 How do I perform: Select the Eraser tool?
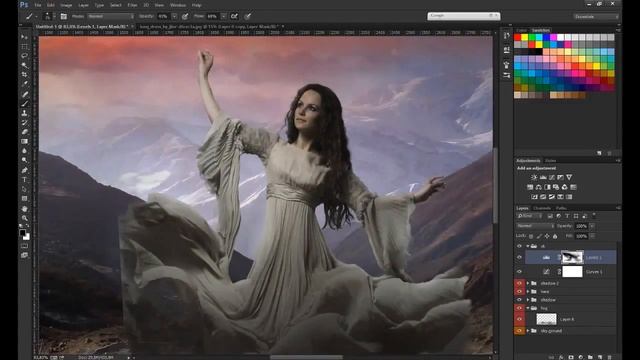(x=24, y=132)
